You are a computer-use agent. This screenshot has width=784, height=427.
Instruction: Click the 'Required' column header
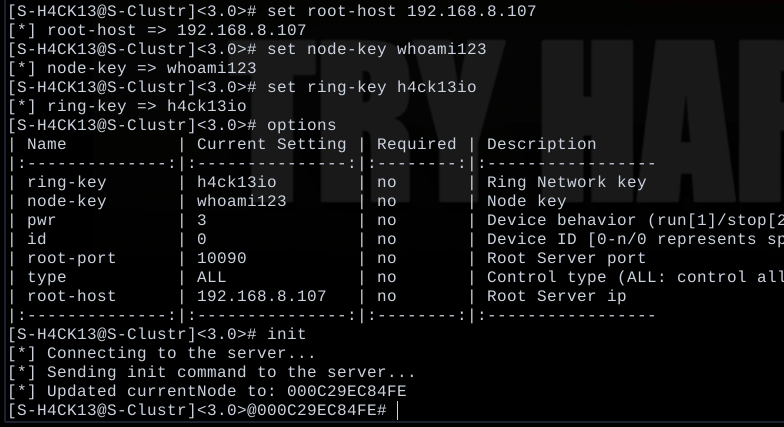[416, 144]
